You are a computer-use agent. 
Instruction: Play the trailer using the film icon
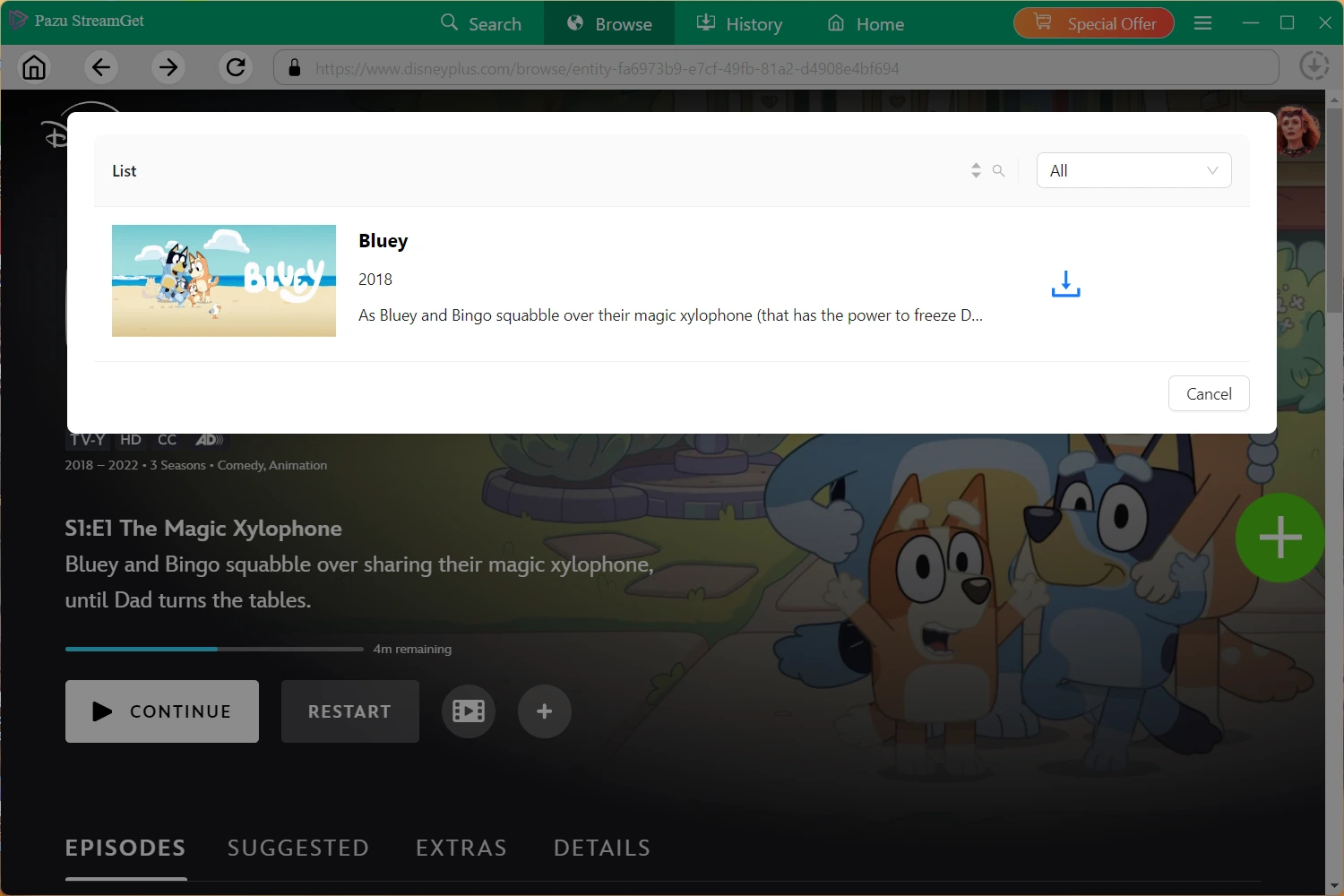tap(469, 711)
